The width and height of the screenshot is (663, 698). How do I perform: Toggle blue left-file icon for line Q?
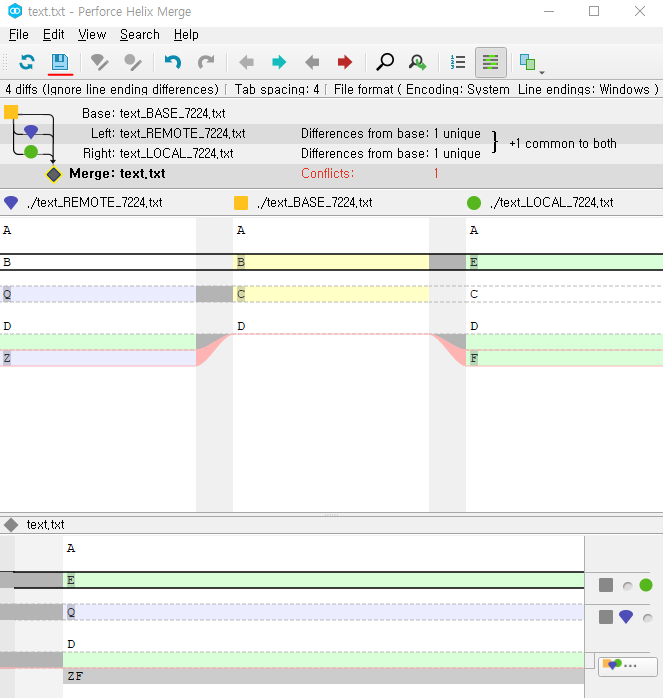coord(626,617)
